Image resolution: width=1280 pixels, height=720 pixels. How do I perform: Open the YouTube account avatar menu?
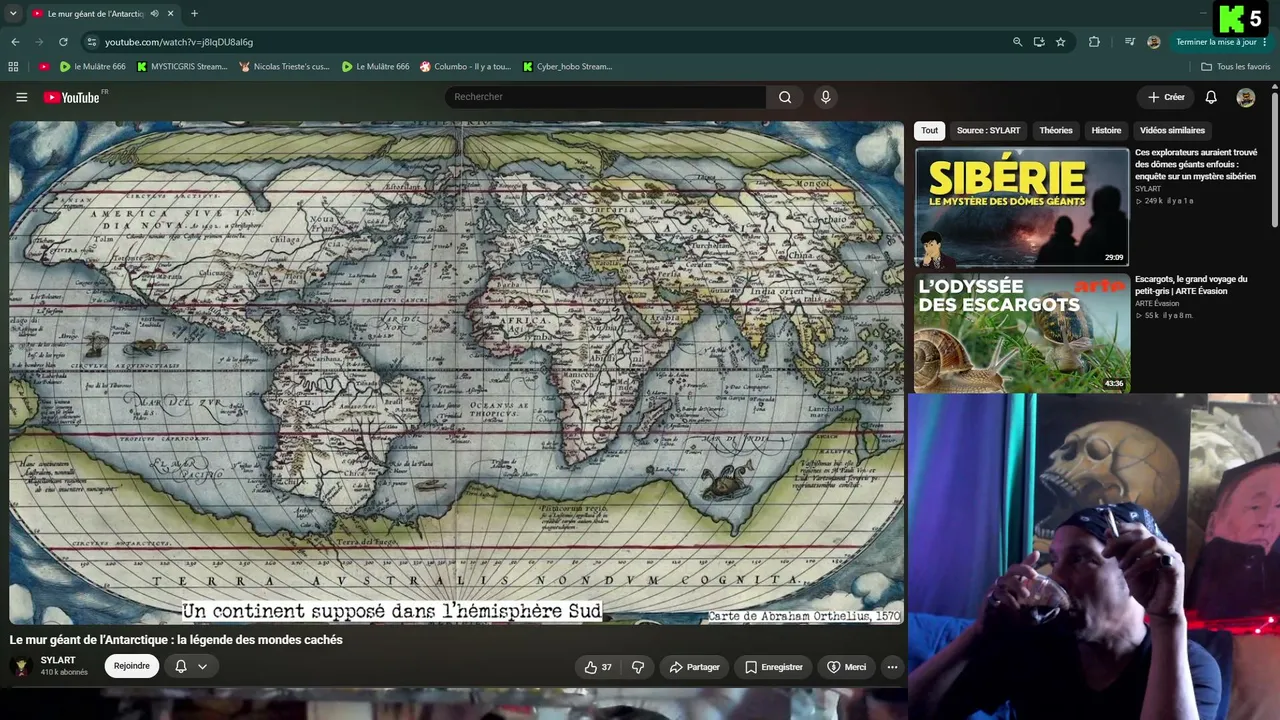(1245, 97)
